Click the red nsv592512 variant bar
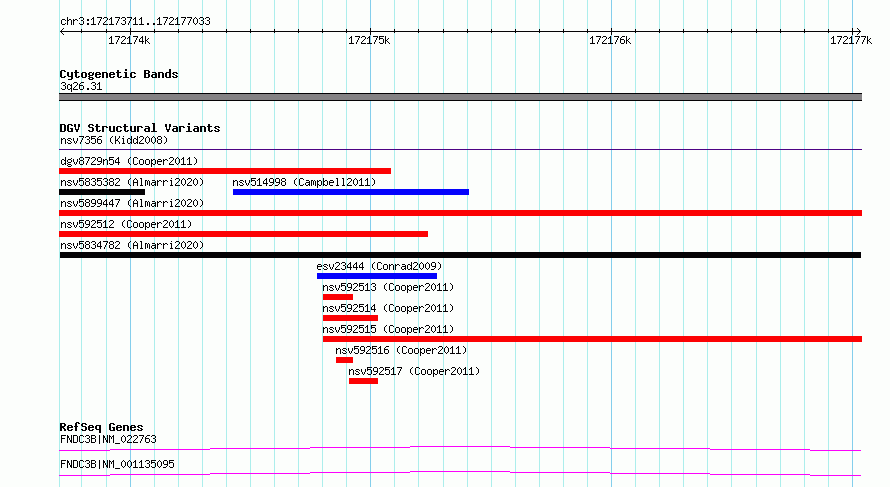The height and width of the screenshot is (487, 890). pos(244,234)
